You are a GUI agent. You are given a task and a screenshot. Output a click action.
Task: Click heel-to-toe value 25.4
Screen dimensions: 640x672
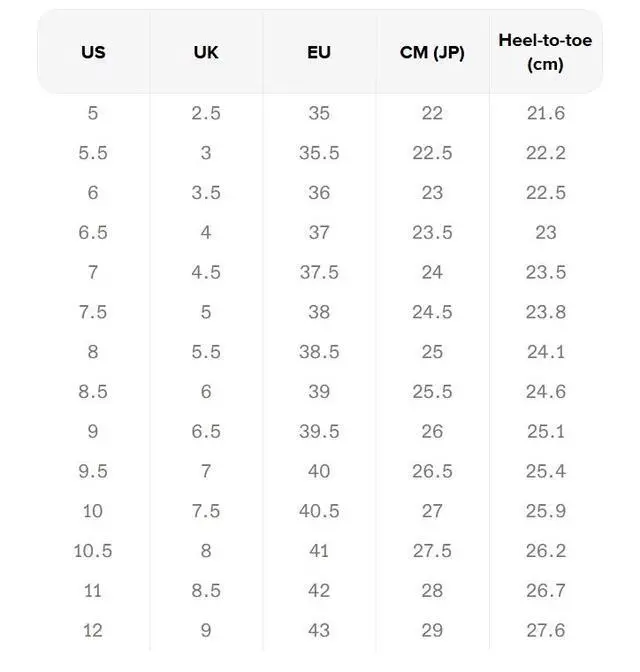[546, 471]
